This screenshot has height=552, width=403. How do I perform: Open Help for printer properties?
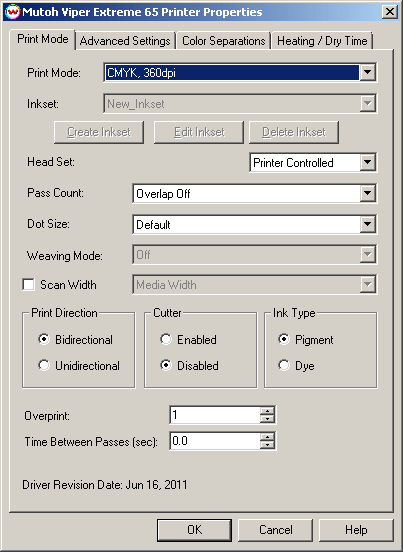(356, 530)
